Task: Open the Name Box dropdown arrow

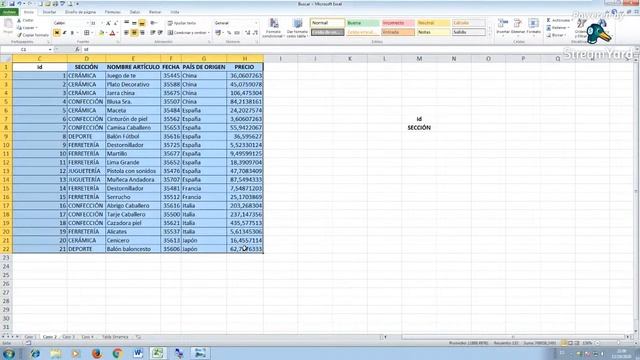Action: click(x=50, y=49)
